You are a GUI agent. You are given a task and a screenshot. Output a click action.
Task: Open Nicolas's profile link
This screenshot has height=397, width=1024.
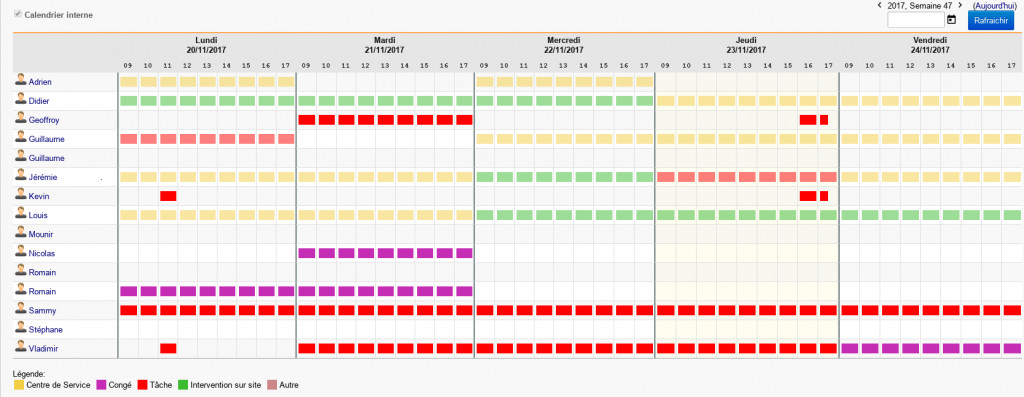tap(42, 253)
